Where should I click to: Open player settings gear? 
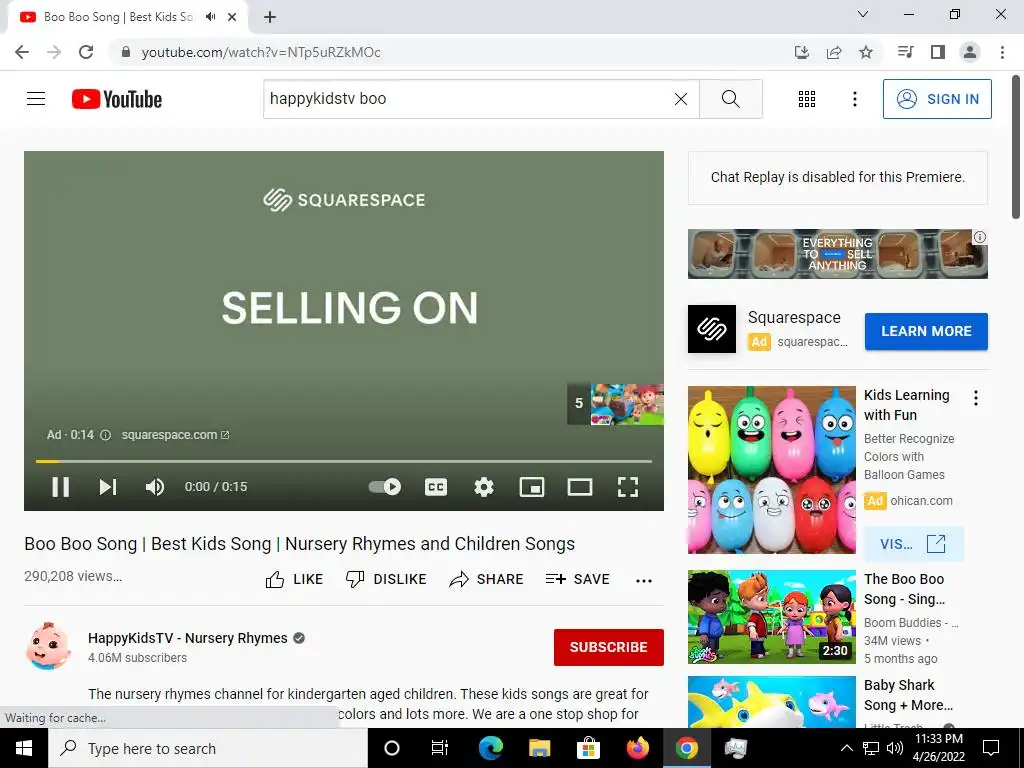click(x=484, y=487)
